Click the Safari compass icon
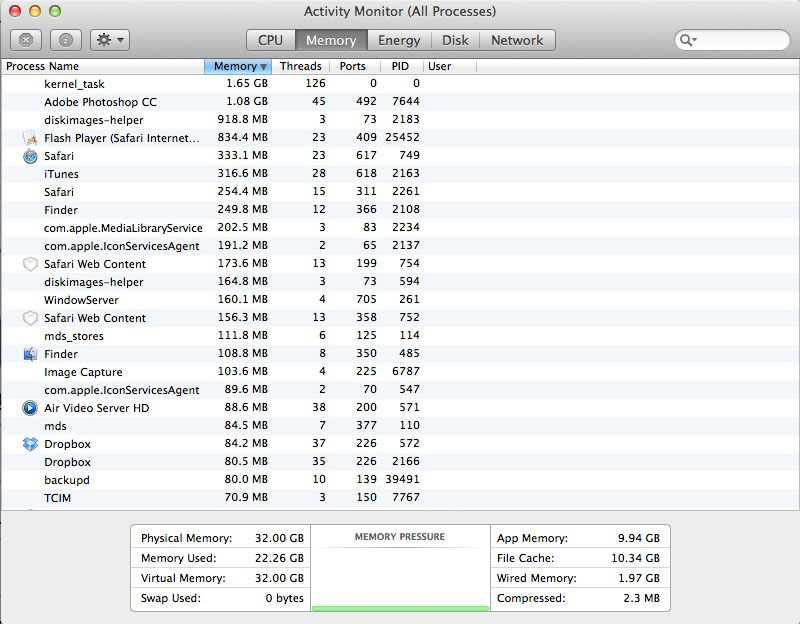The image size is (800, 624). (30, 156)
